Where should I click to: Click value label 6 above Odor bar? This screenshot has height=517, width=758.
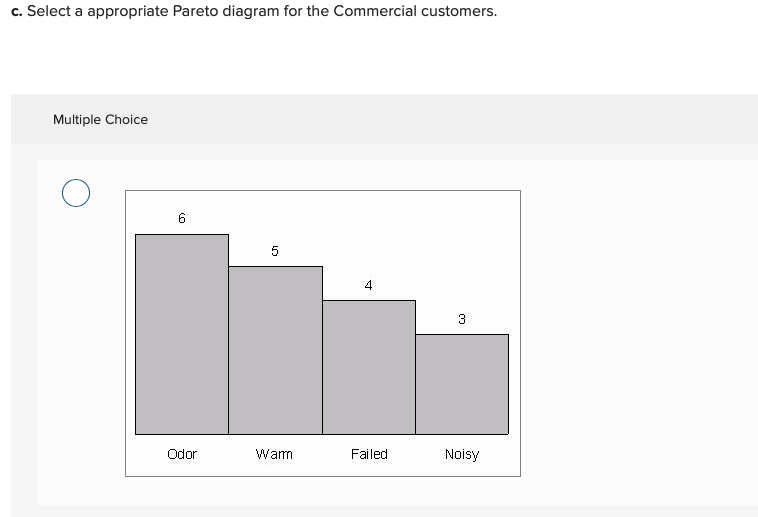(182, 218)
